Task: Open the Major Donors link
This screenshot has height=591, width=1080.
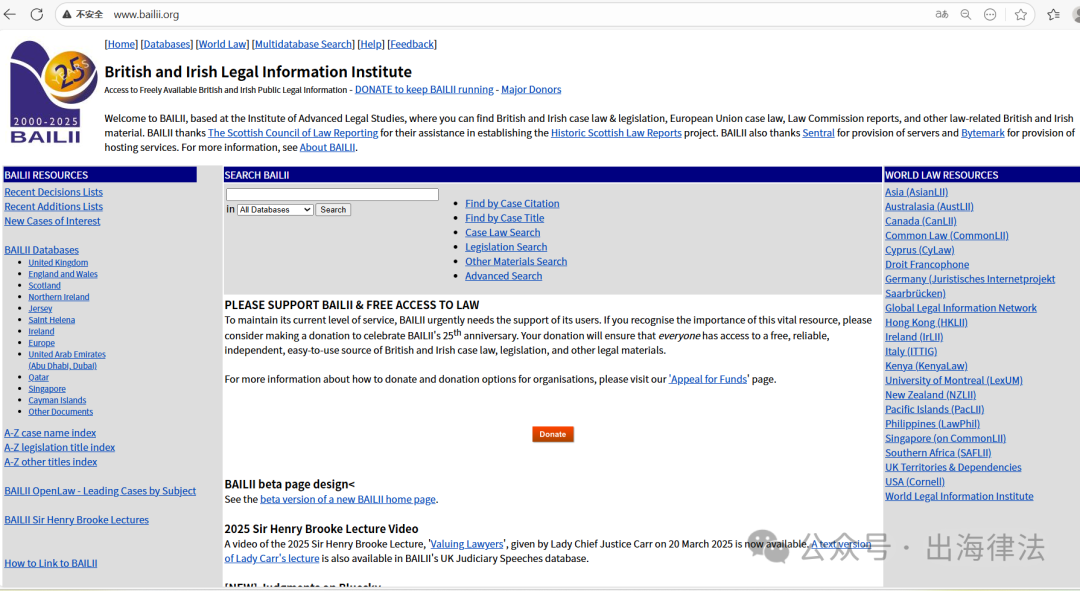Action: [x=531, y=90]
